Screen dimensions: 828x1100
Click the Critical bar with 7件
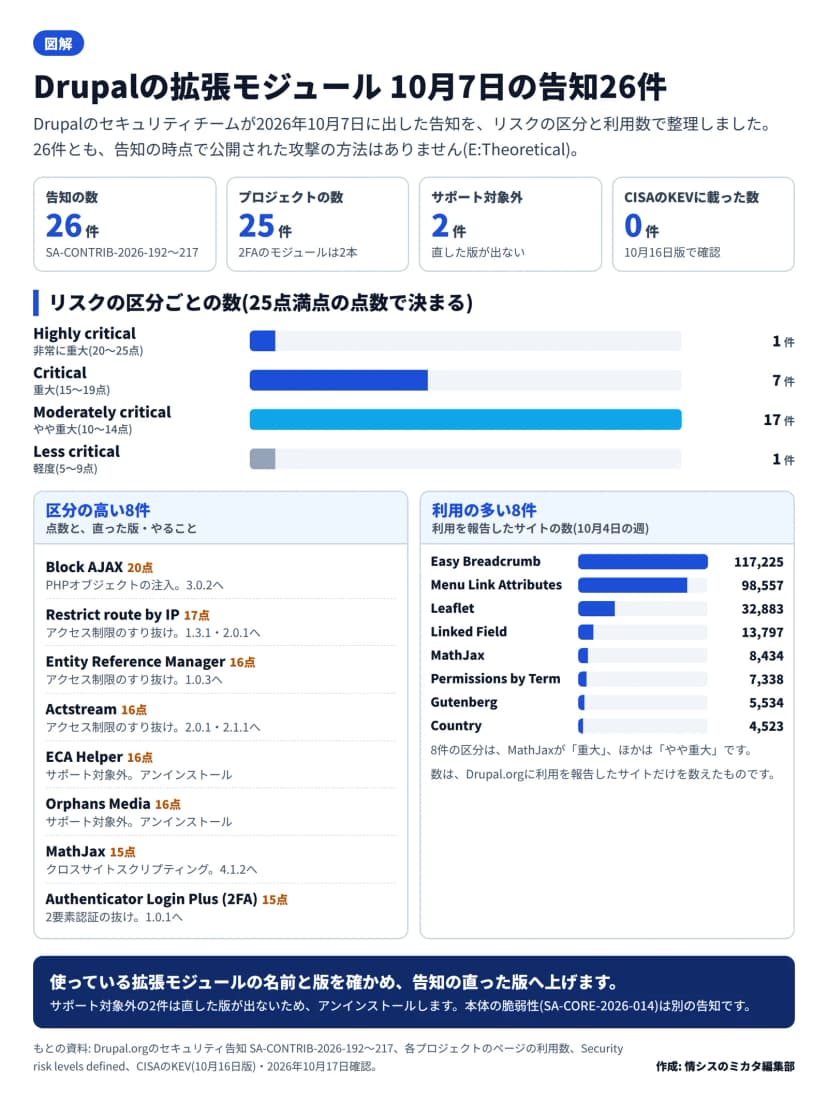coord(339,380)
